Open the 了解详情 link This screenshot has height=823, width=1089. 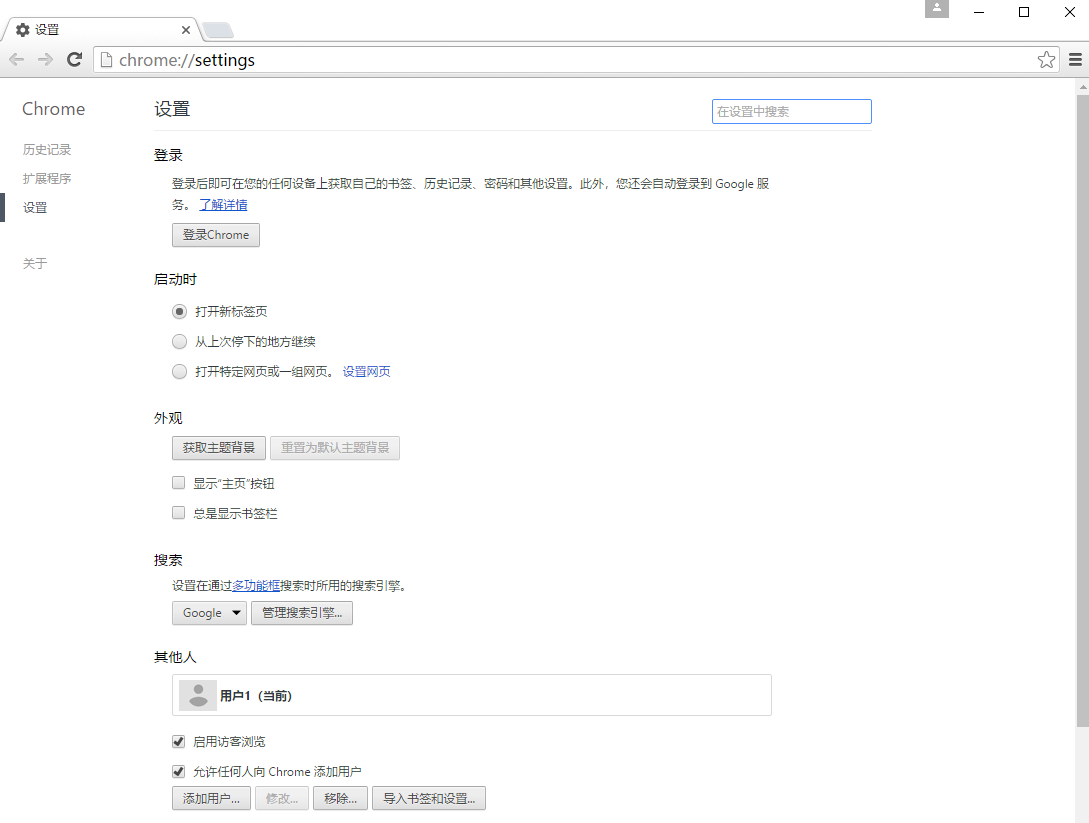coord(223,204)
